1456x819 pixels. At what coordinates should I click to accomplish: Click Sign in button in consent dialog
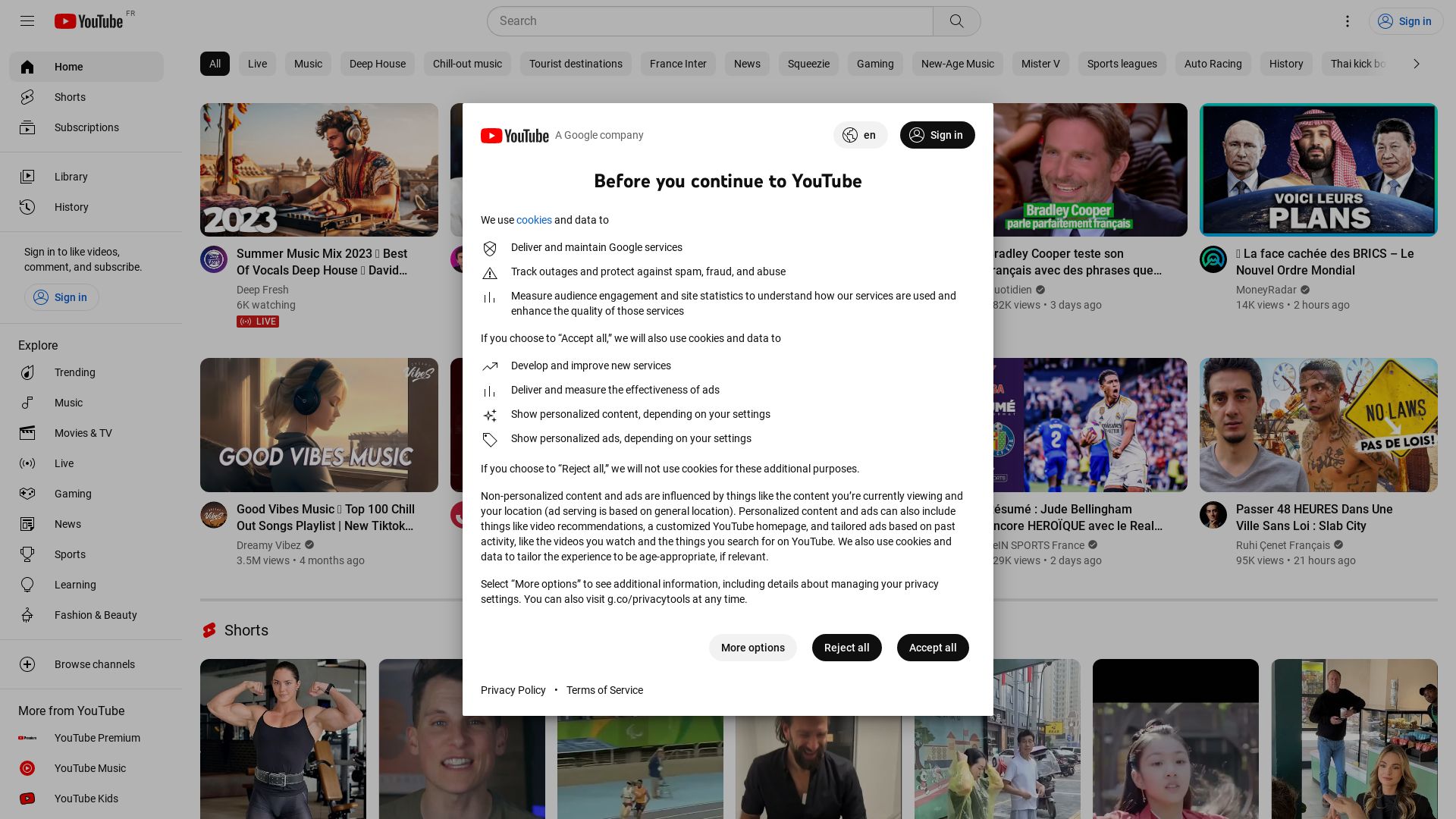(x=937, y=135)
